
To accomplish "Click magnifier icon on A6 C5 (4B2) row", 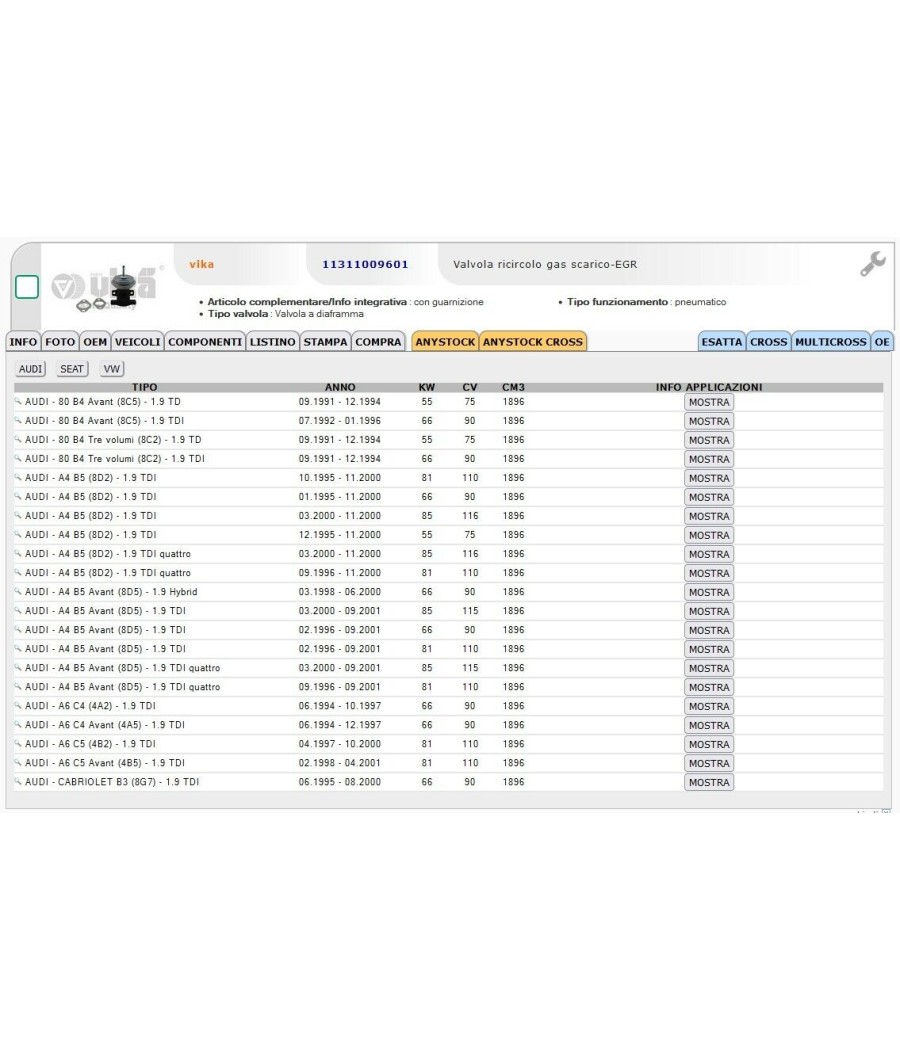I will click(18, 743).
